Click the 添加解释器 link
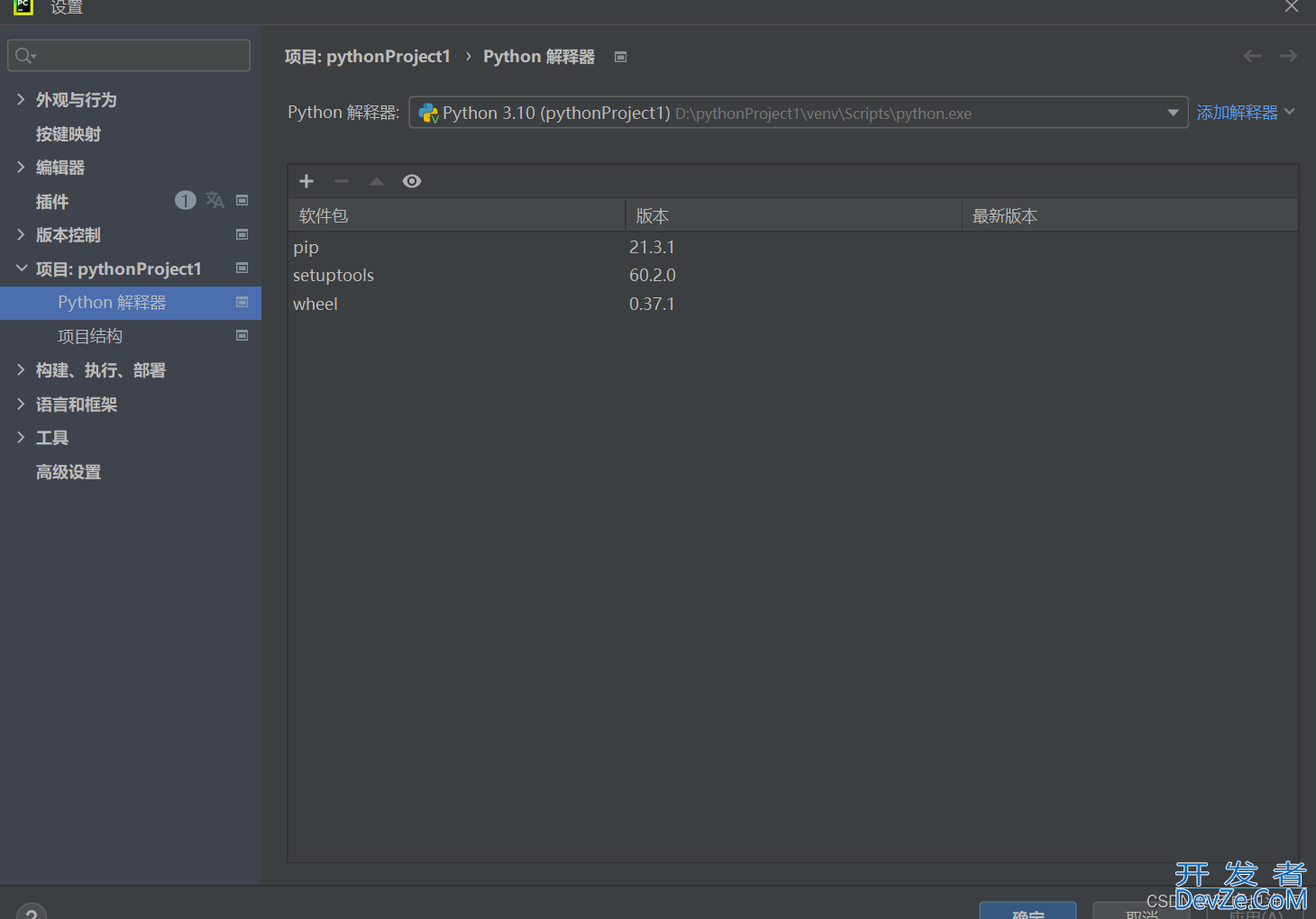 [1237, 113]
